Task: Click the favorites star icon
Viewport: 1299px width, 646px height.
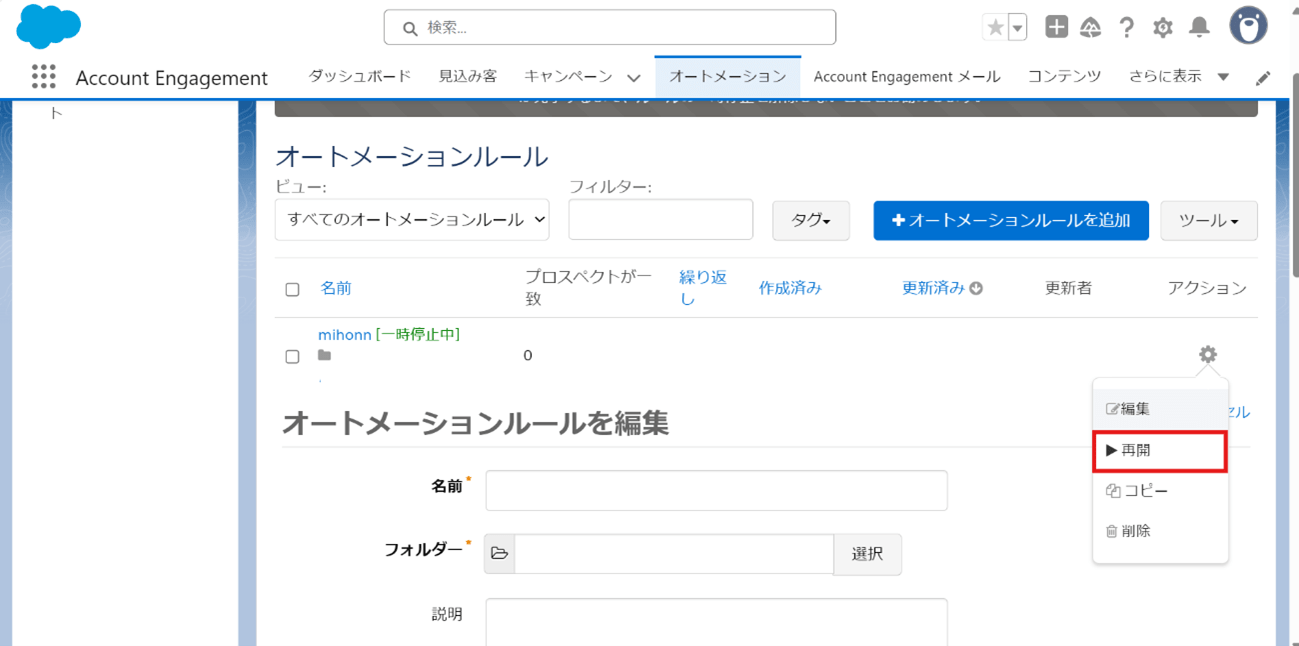Action: (x=995, y=28)
